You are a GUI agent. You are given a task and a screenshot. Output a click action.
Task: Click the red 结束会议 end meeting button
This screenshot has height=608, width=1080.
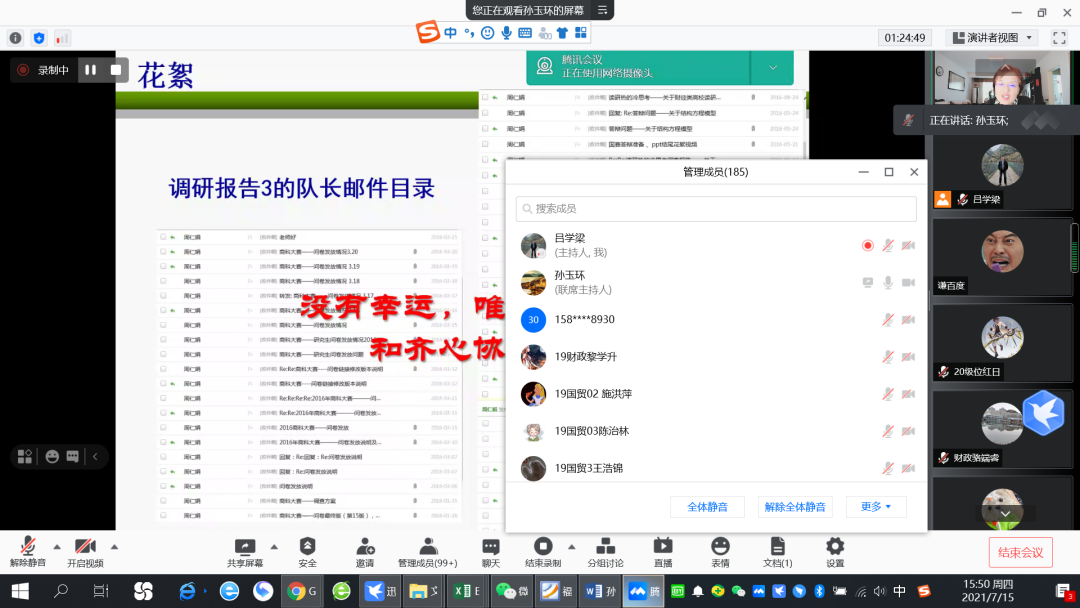(x=1020, y=552)
